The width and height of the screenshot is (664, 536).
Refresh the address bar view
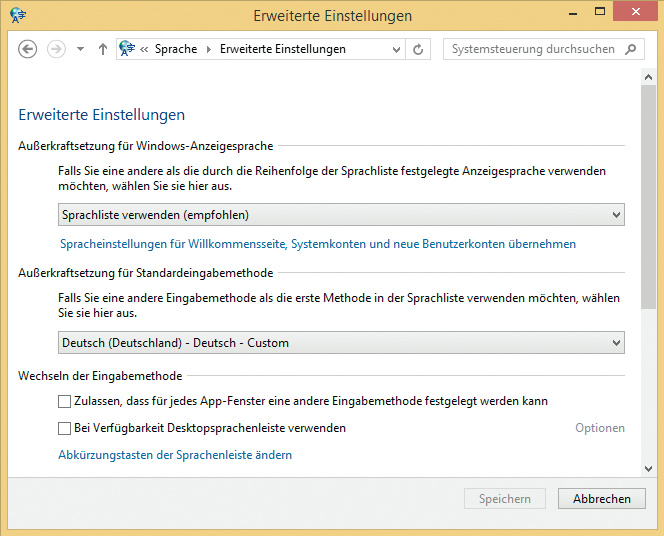pyautogui.click(x=418, y=49)
